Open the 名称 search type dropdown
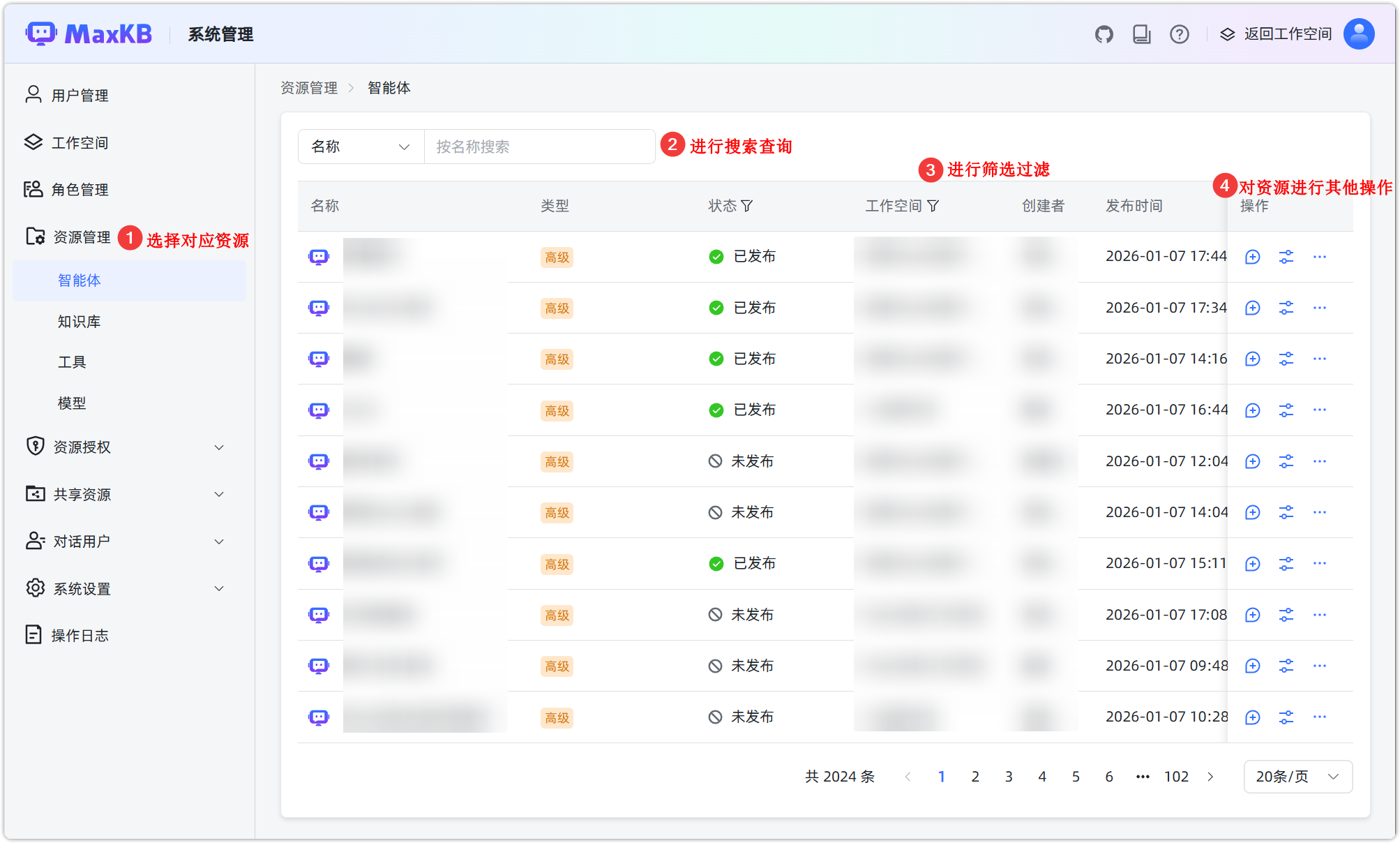Screen dimensions: 1400x843 (360, 147)
